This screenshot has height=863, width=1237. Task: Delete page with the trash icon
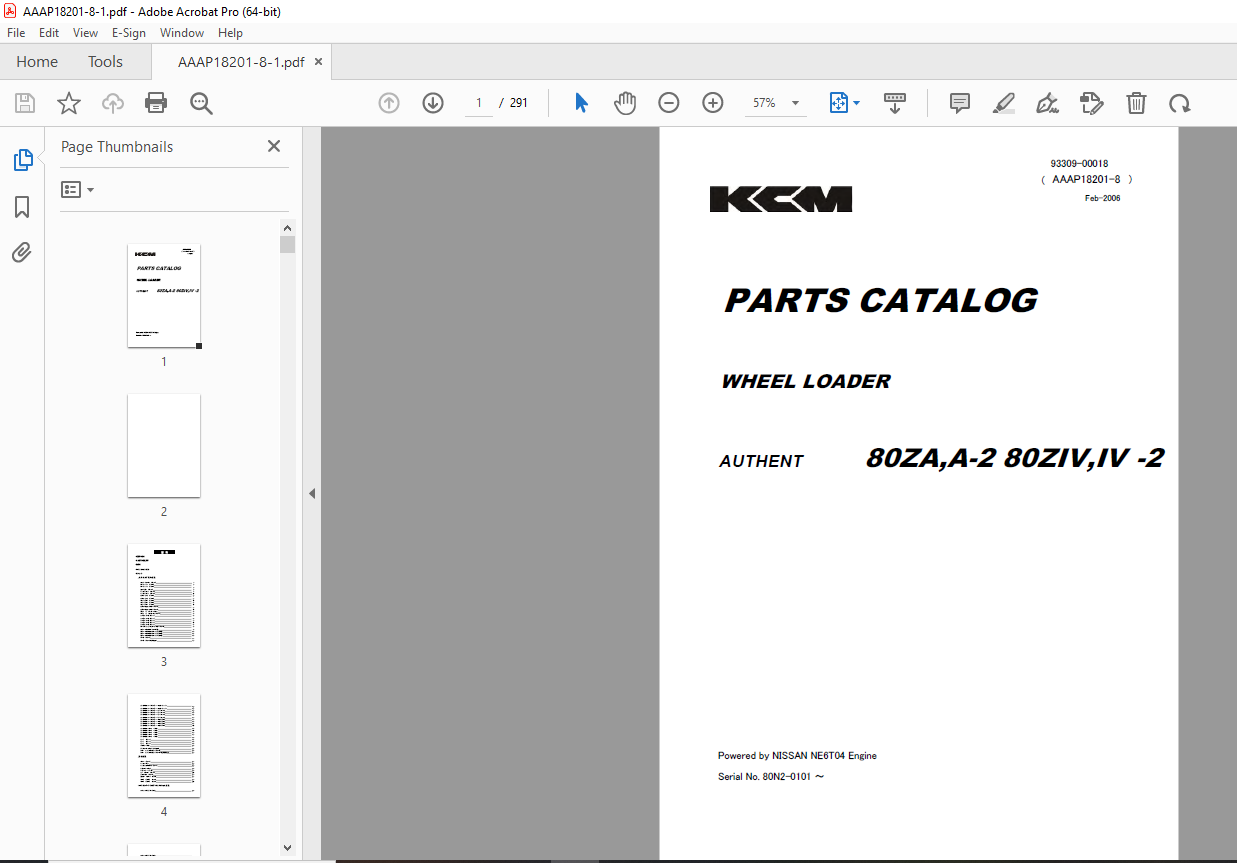pyautogui.click(x=1136, y=103)
